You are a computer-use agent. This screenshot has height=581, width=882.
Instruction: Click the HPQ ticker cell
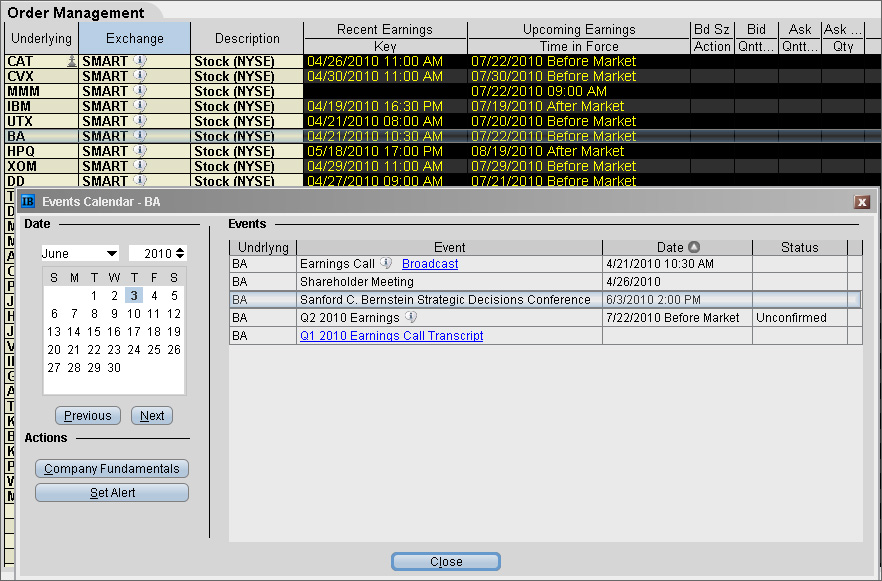[42, 151]
